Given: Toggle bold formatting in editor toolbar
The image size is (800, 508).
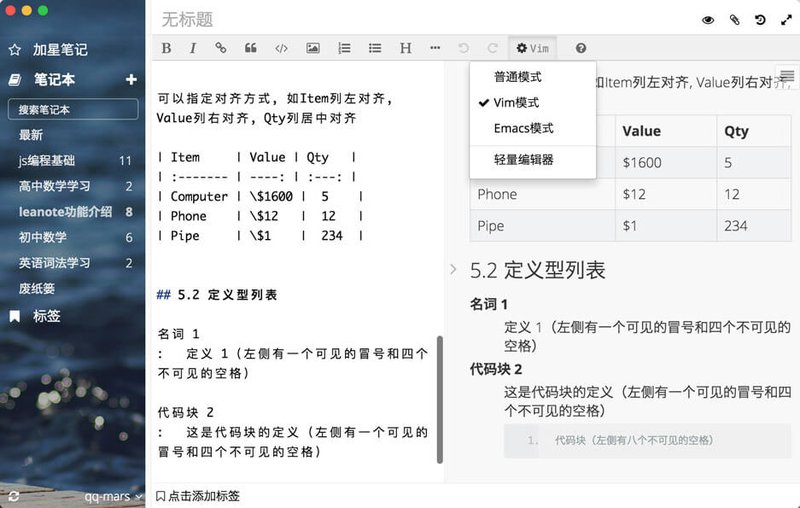Looking at the screenshot, I should tap(166, 48).
